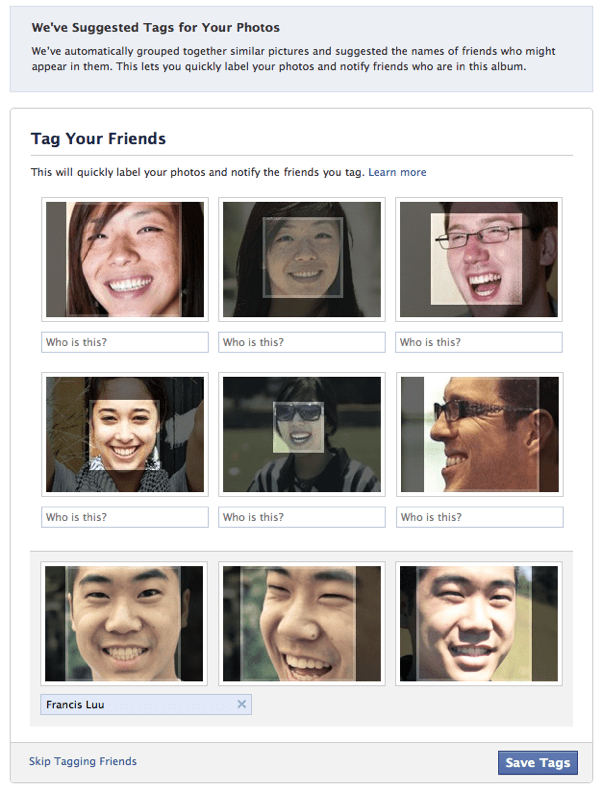Screen dimensions: 602x792
Task: Focus the name field under the dark-haired woman photo
Action: coord(302,342)
